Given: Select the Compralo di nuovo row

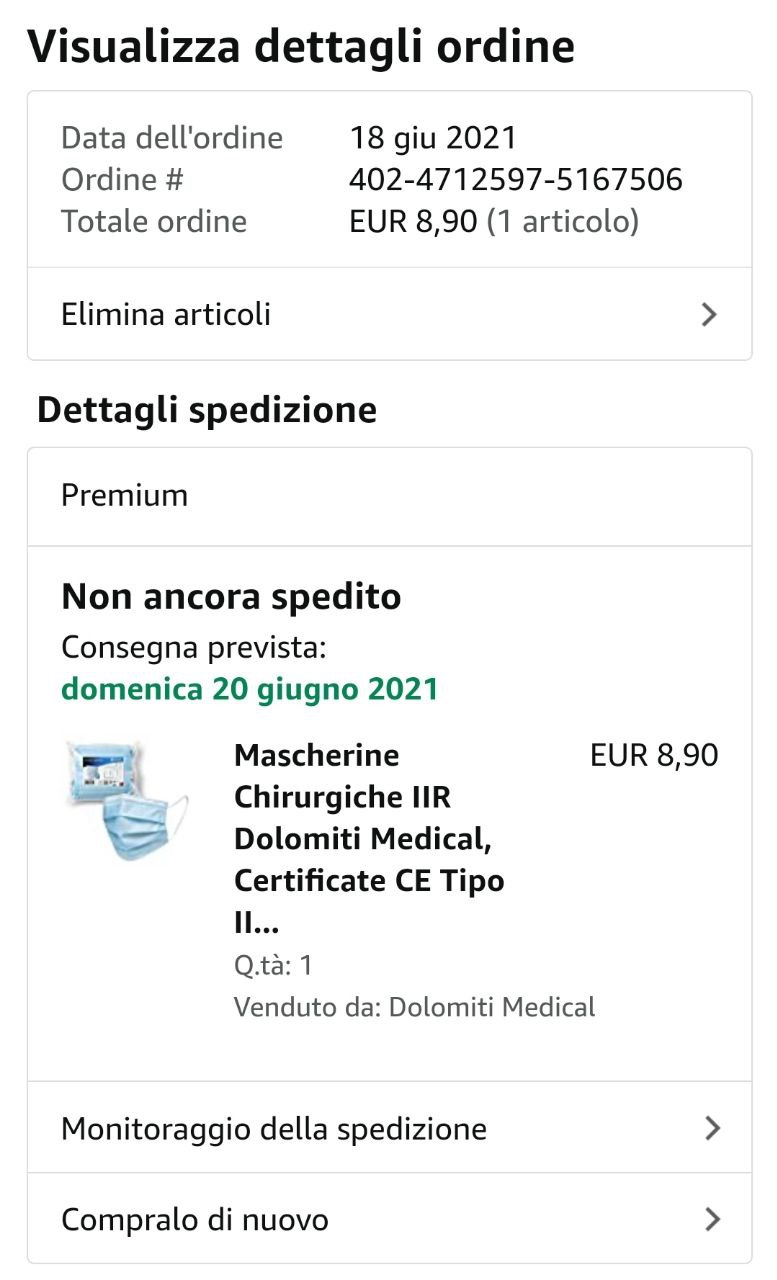Looking at the screenshot, I should [x=195, y=1220].
